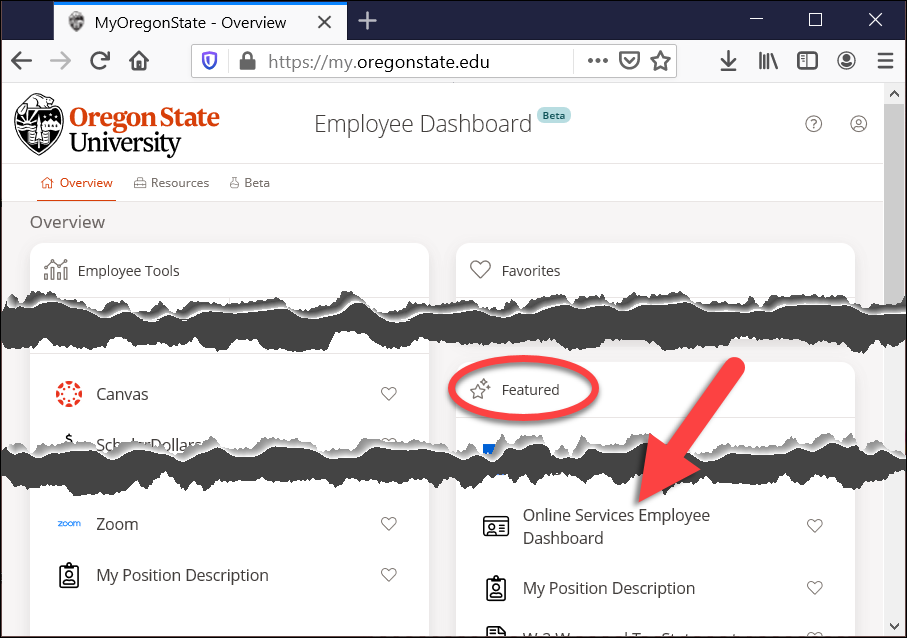Viewport: 907px width, 638px height.
Task: Open the browser home page icon
Action: pyautogui.click(x=139, y=60)
